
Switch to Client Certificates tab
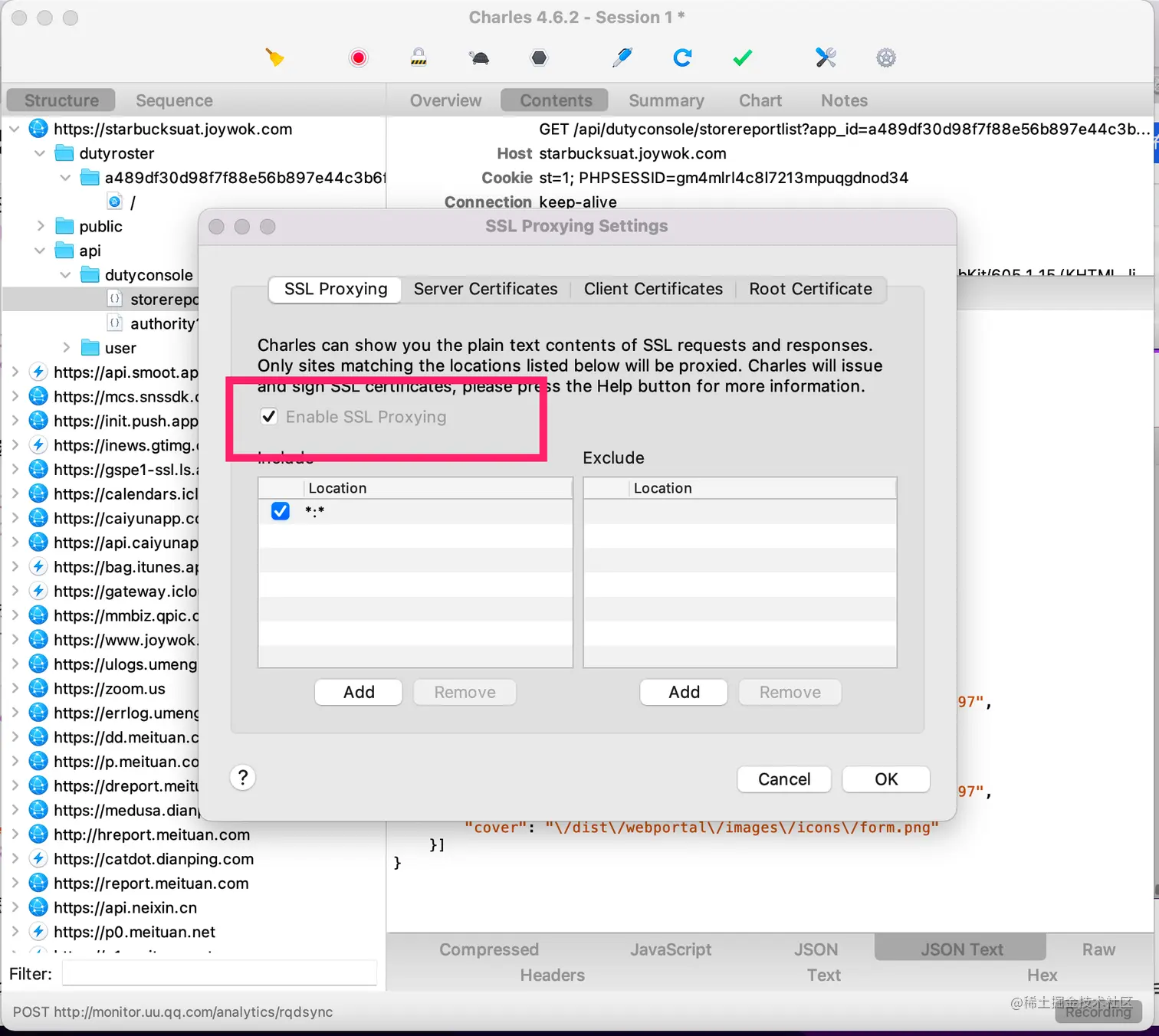point(653,289)
